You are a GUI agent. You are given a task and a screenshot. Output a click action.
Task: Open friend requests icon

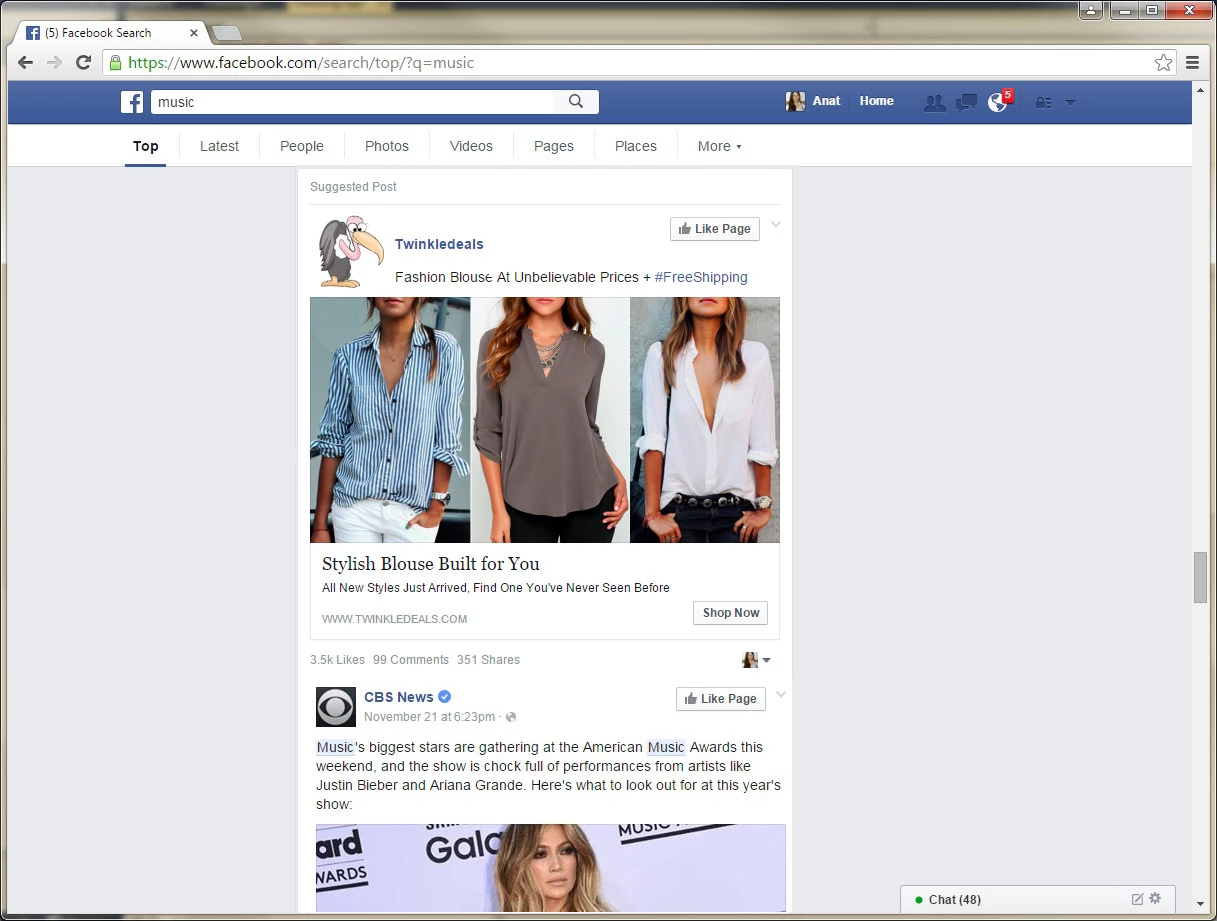934,102
